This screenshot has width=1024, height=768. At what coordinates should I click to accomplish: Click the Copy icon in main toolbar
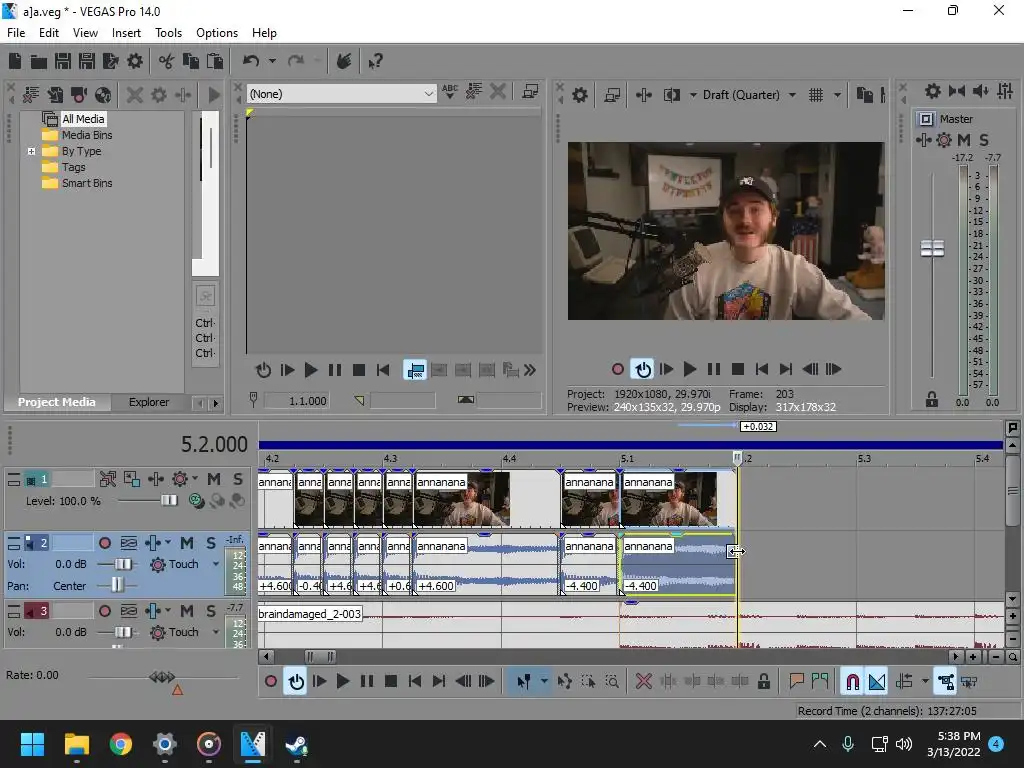click(191, 61)
